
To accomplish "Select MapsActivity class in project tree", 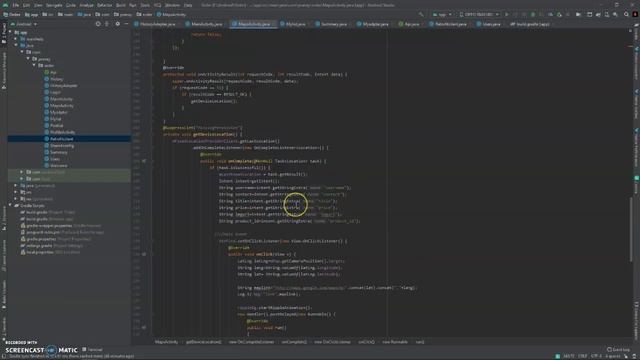I will [59, 106].
